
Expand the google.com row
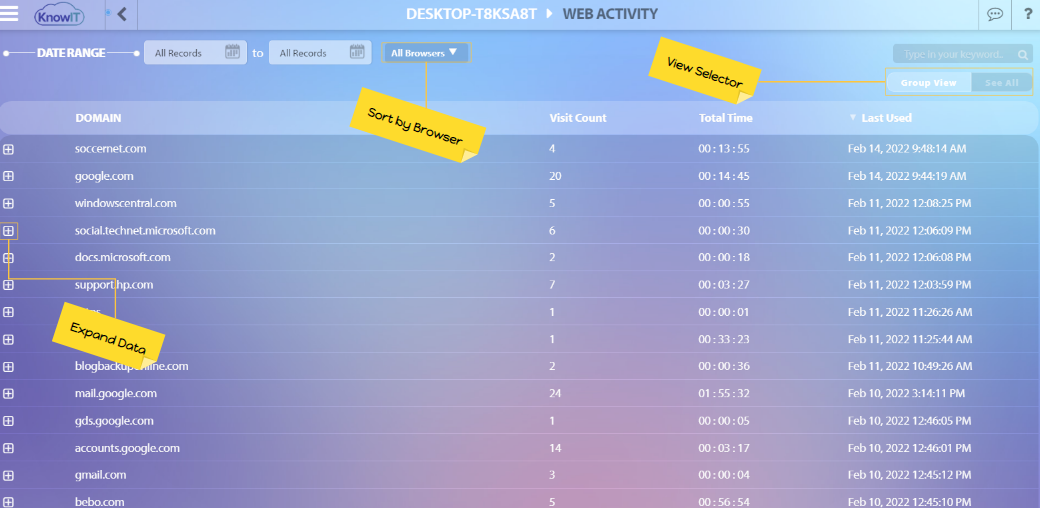(8, 176)
